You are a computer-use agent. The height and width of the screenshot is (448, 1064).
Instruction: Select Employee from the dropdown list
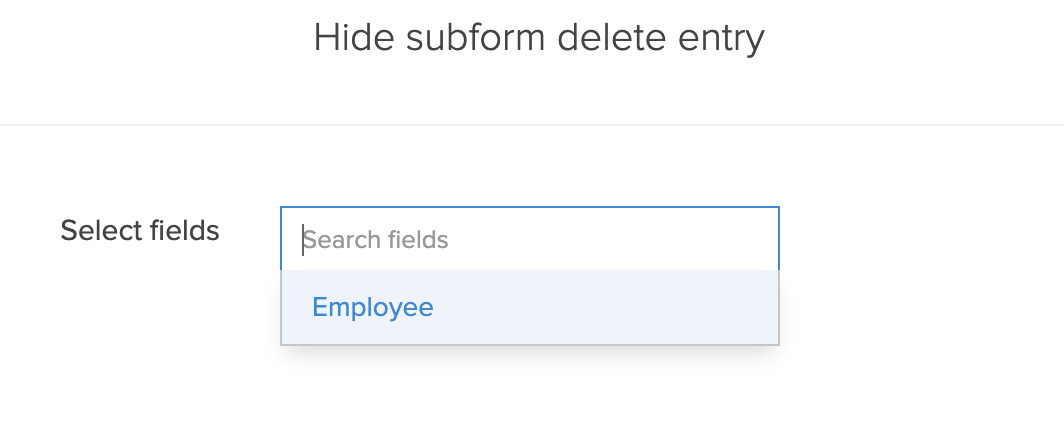(x=373, y=307)
